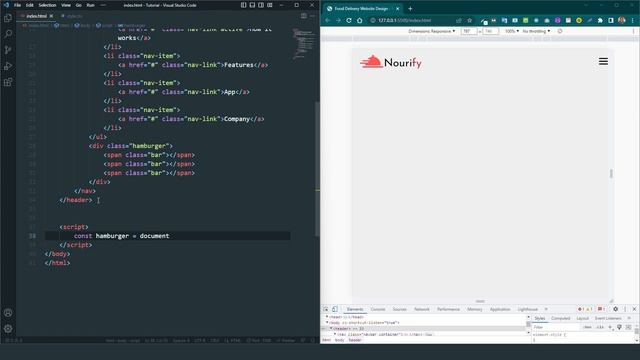
Task: Switch to the style.css editor tab
Action: tap(72, 16)
